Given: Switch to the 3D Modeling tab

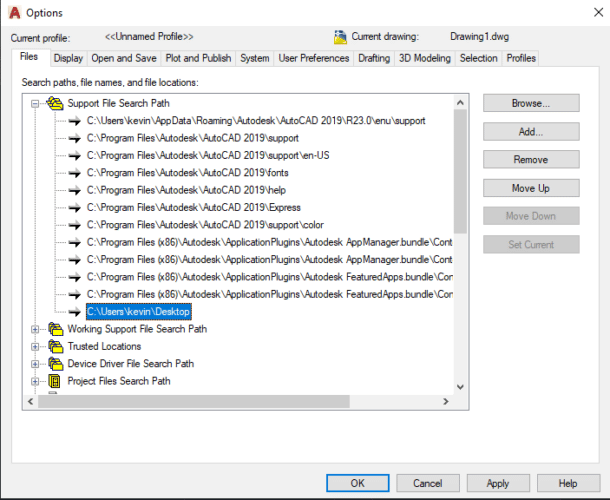Looking at the screenshot, I should point(425,58).
